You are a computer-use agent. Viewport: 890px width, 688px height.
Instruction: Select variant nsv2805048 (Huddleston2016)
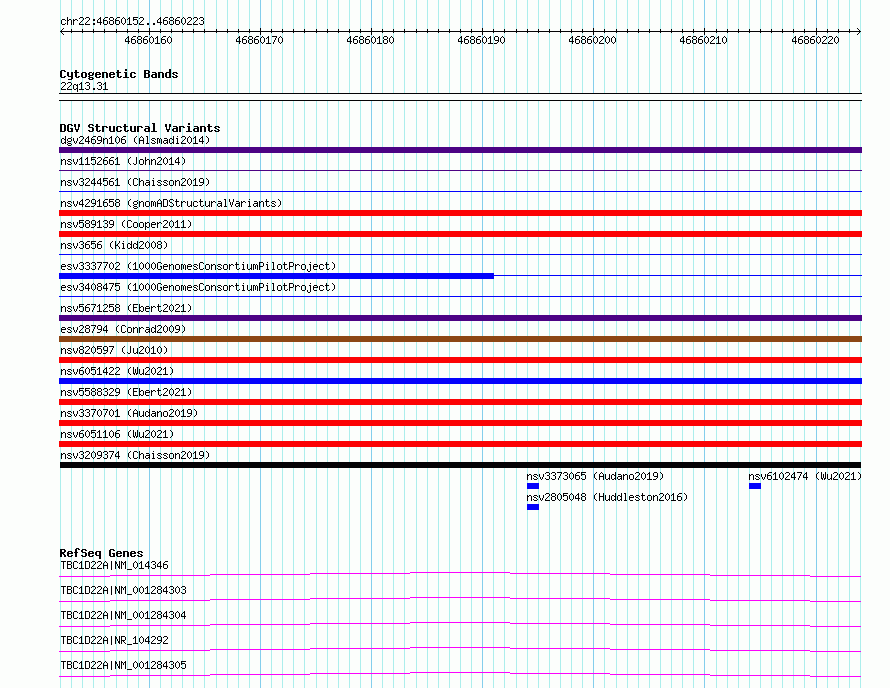607,497
